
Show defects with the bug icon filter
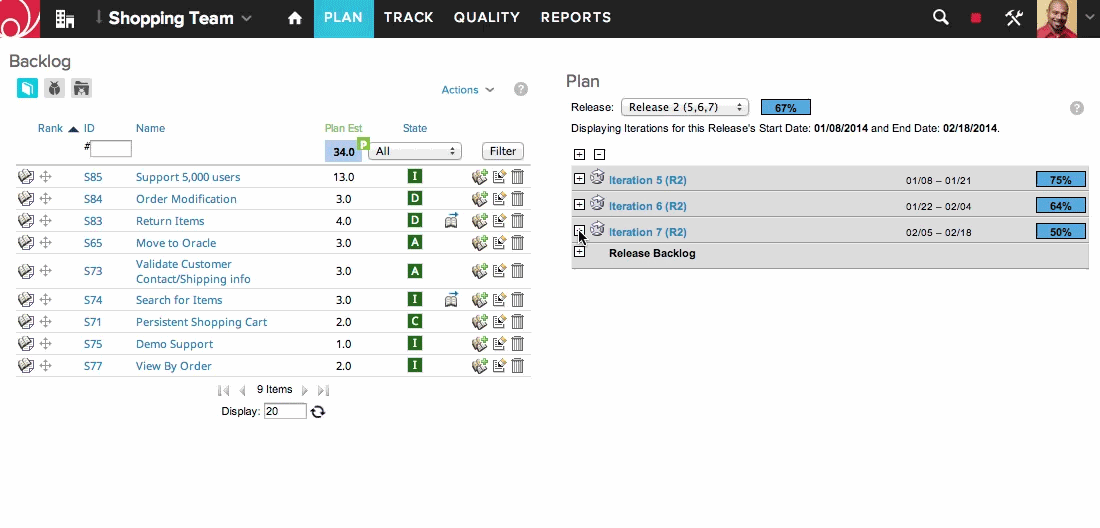point(55,88)
